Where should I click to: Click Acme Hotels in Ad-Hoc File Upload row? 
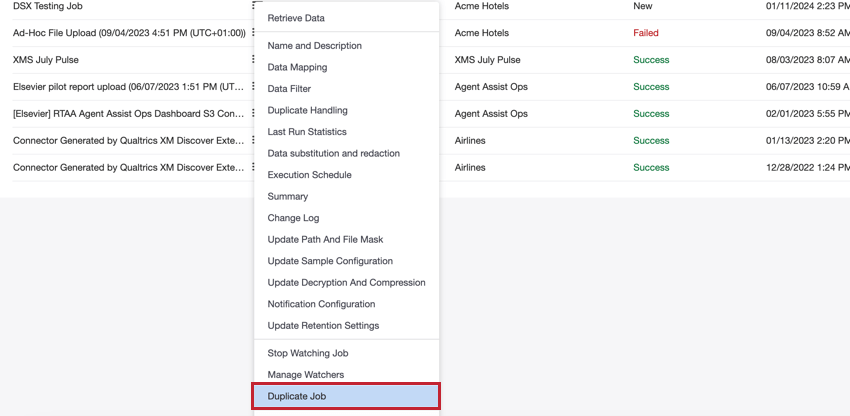point(482,33)
